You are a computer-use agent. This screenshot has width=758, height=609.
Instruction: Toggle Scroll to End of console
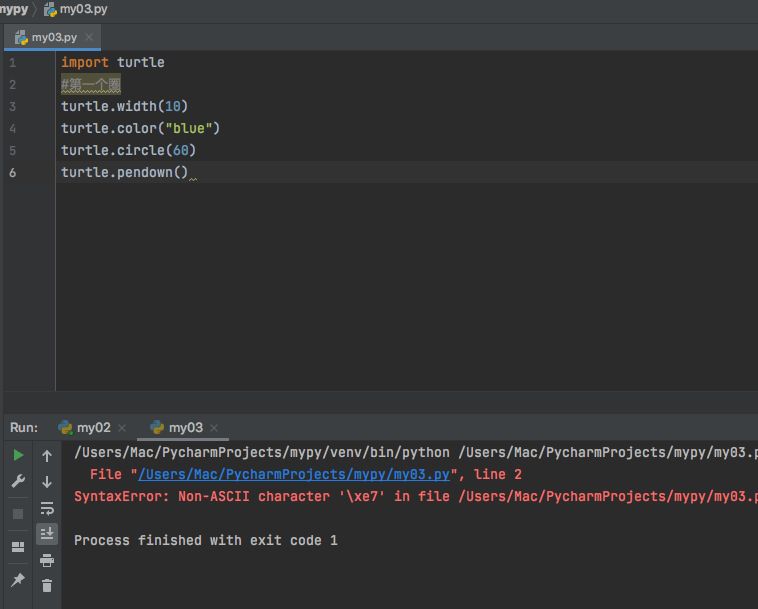47,534
